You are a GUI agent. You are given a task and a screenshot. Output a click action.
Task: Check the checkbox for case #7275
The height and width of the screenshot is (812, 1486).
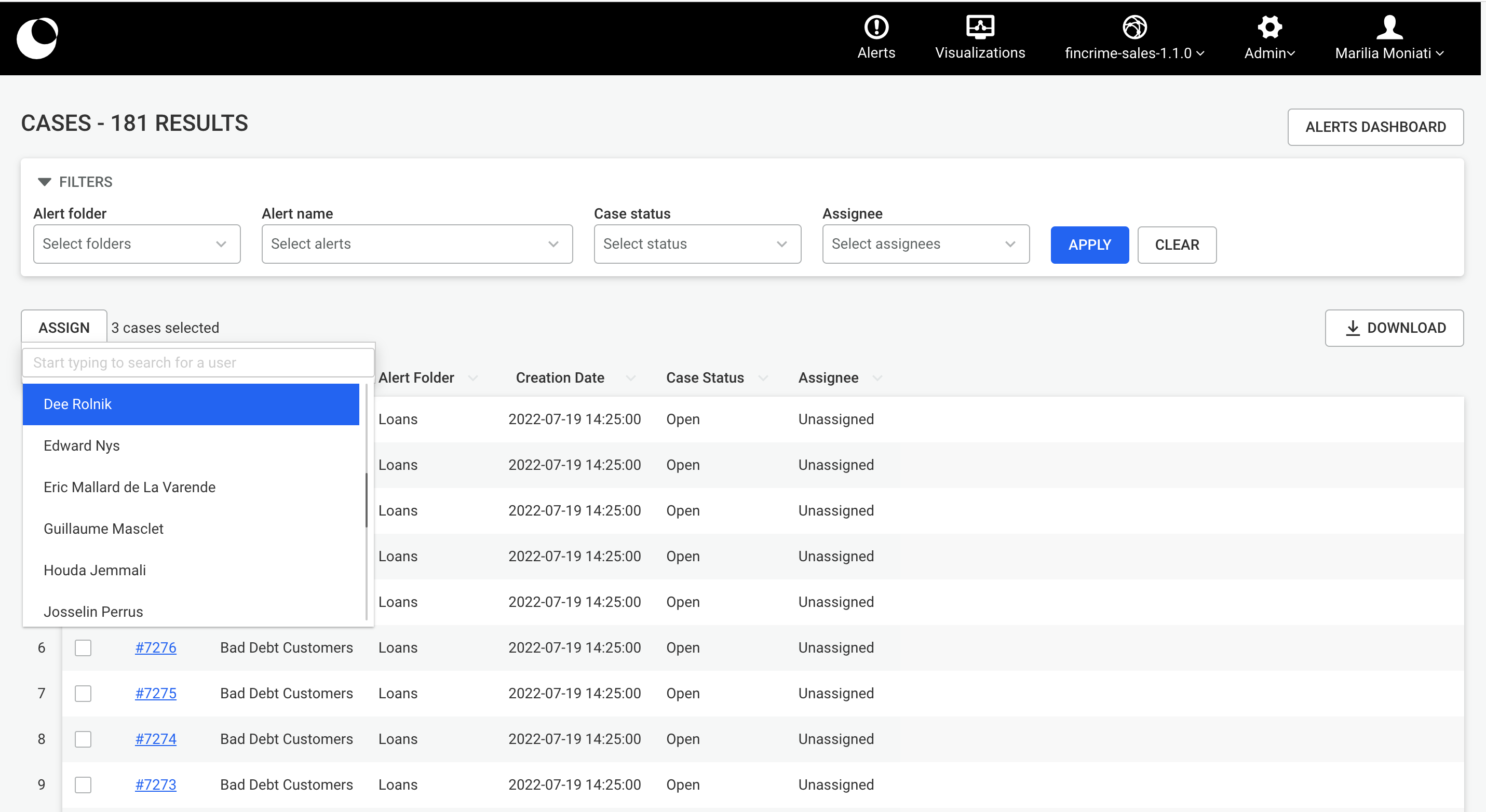click(83, 693)
